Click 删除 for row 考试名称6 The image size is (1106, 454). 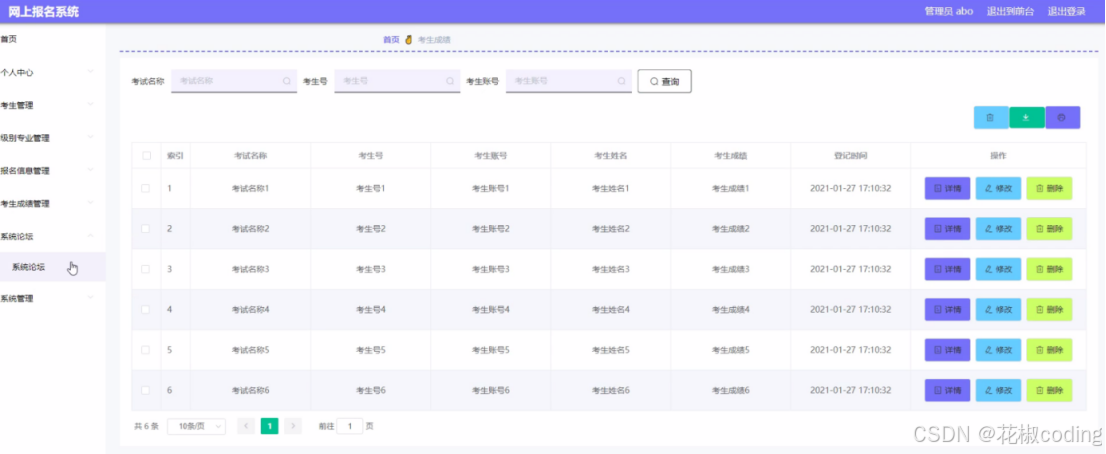[1049, 390]
